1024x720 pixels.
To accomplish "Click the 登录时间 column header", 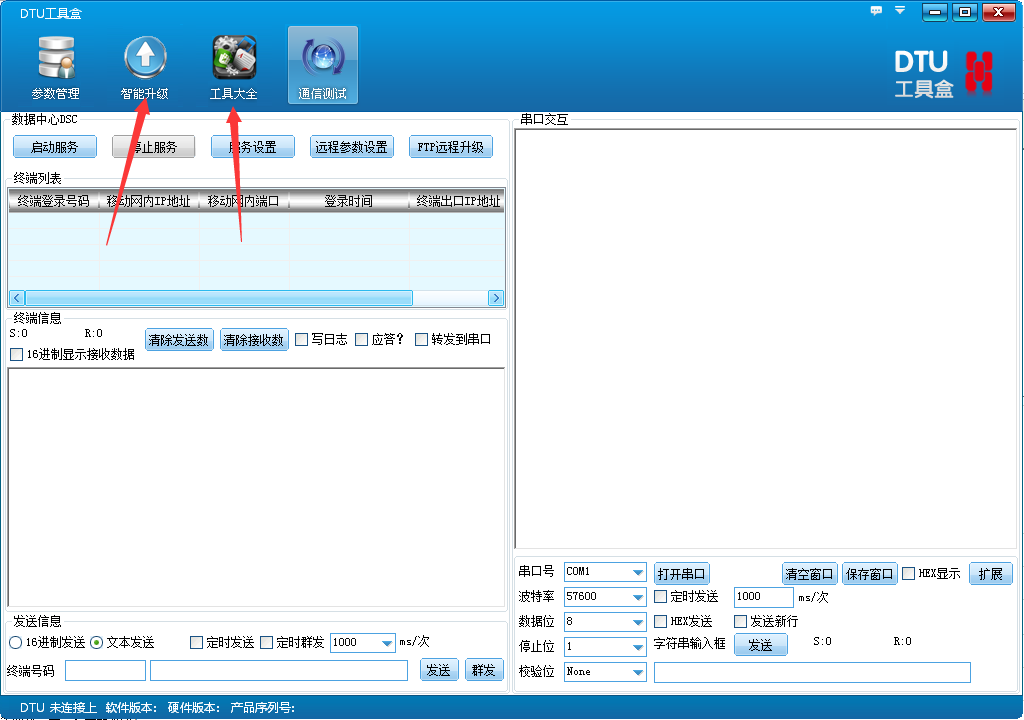I will pos(349,201).
